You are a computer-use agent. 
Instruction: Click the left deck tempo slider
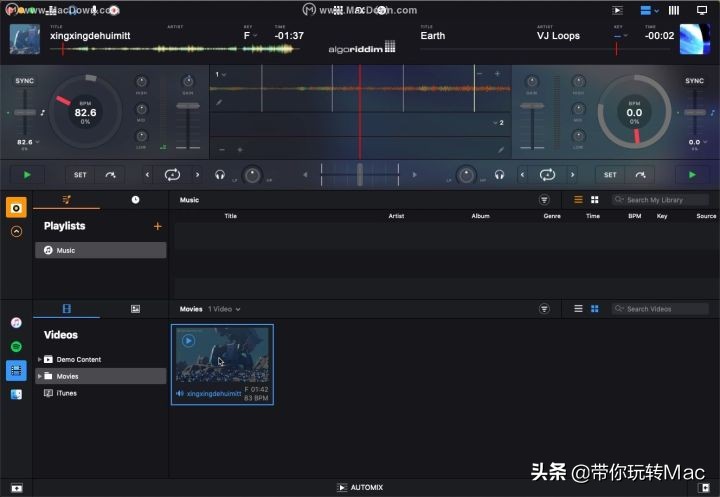tap(25, 113)
